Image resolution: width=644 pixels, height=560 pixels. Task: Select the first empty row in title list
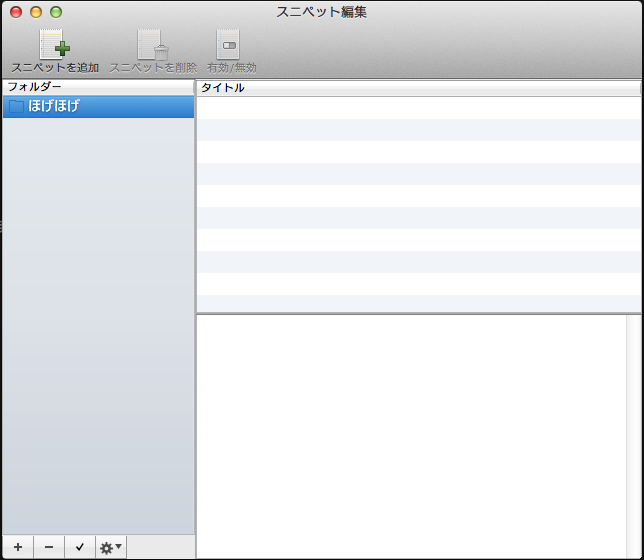click(x=418, y=107)
